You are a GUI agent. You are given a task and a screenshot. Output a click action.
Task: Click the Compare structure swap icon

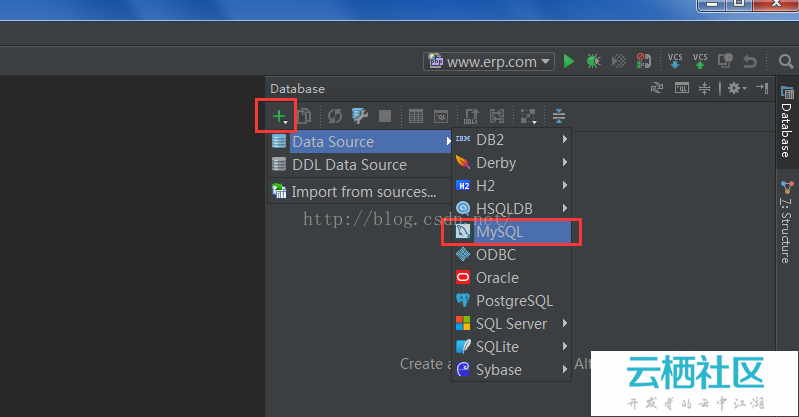point(497,116)
